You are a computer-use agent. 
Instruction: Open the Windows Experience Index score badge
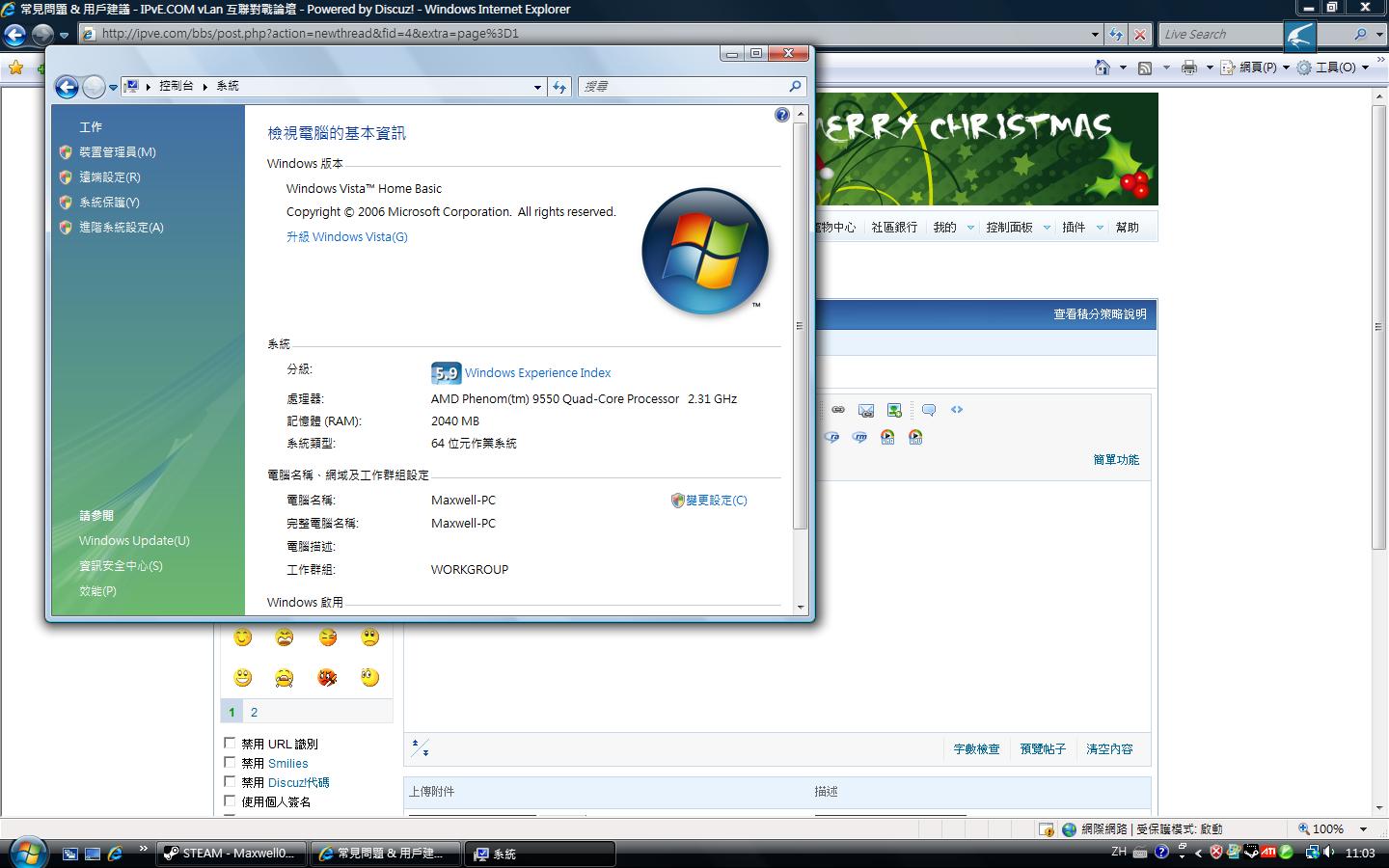(x=446, y=373)
